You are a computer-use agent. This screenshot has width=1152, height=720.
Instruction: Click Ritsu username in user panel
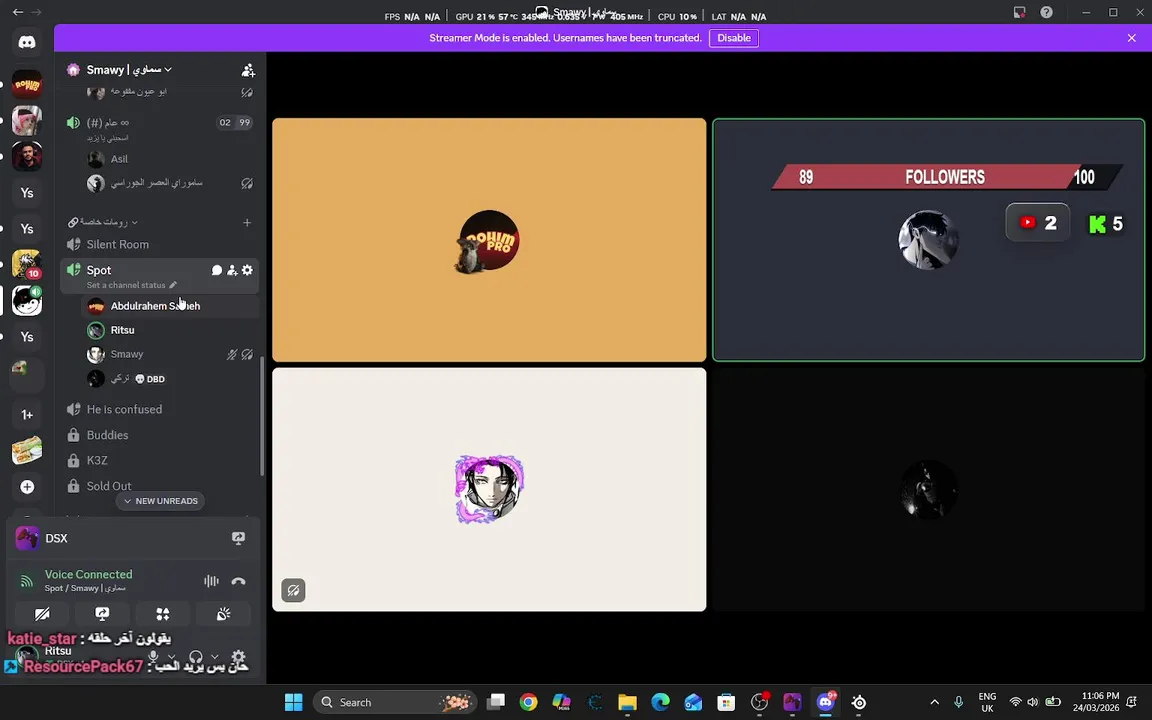point(58,651)
